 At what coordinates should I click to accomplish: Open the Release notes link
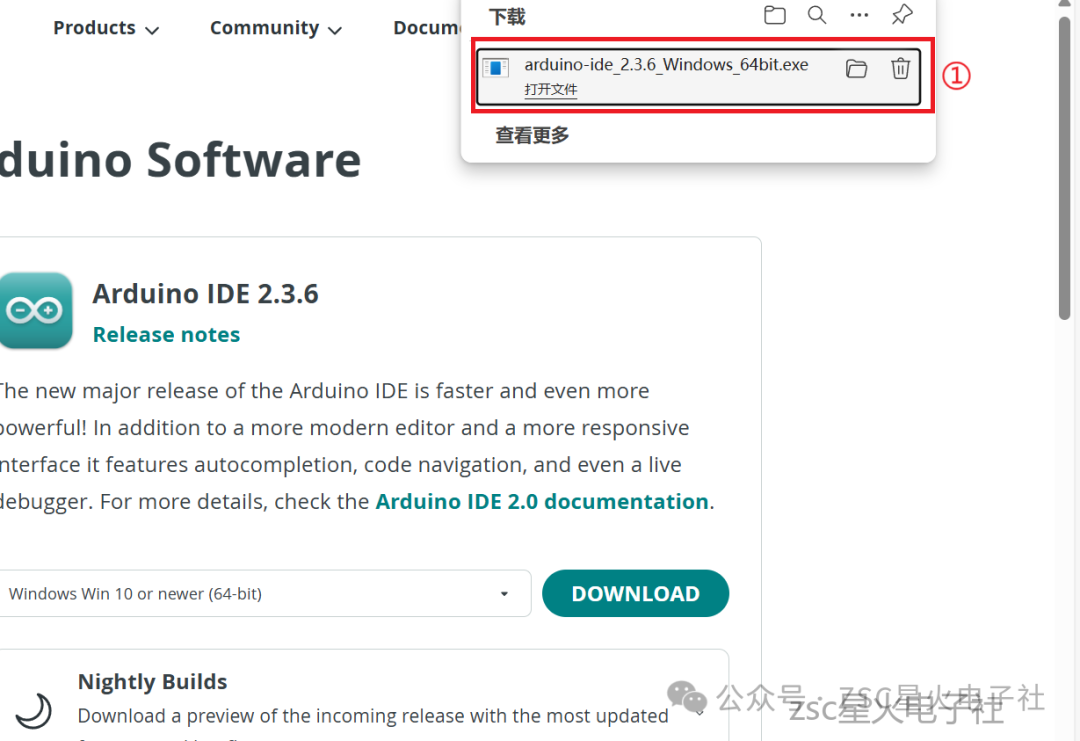click(x=166, y=335)
